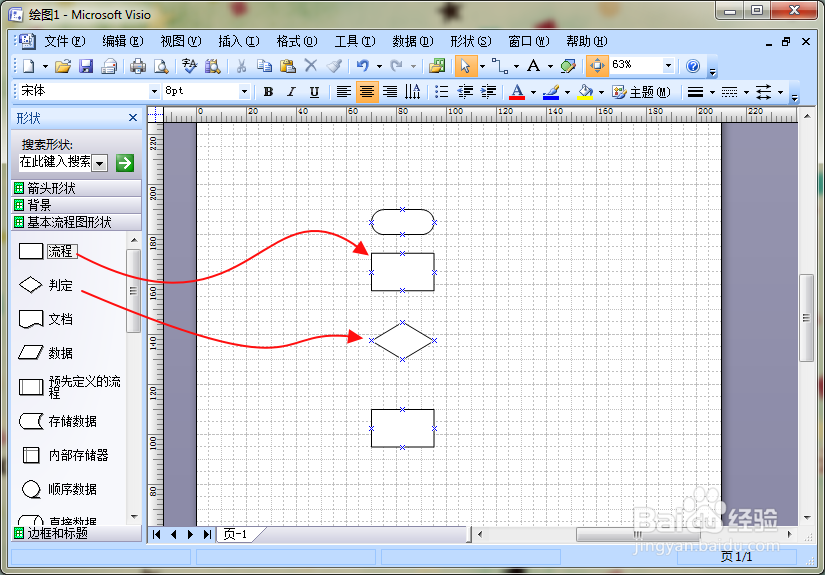The image size is (825, 575).
Task: Close the 形状 shapes panel
Action: tap(133, 118)
